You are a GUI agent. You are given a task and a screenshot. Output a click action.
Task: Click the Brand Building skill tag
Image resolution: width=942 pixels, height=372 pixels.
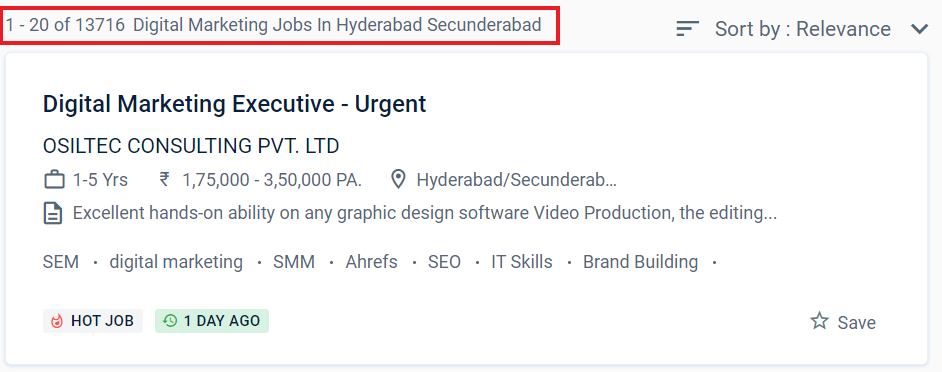click(640, 262)
